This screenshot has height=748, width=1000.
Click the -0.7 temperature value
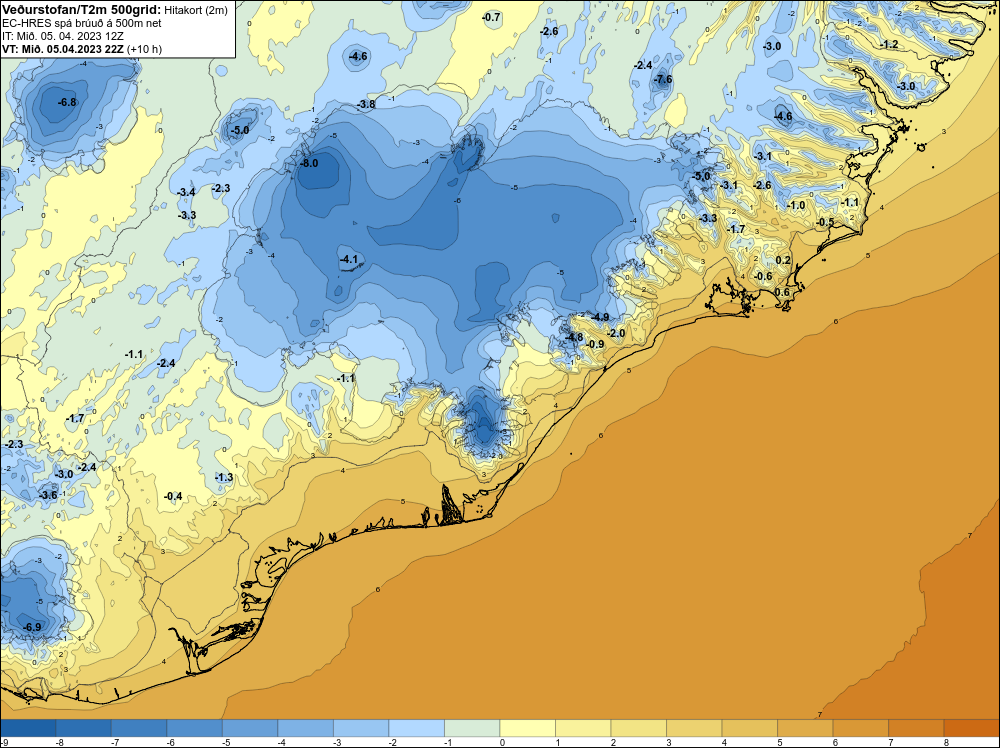491,17
